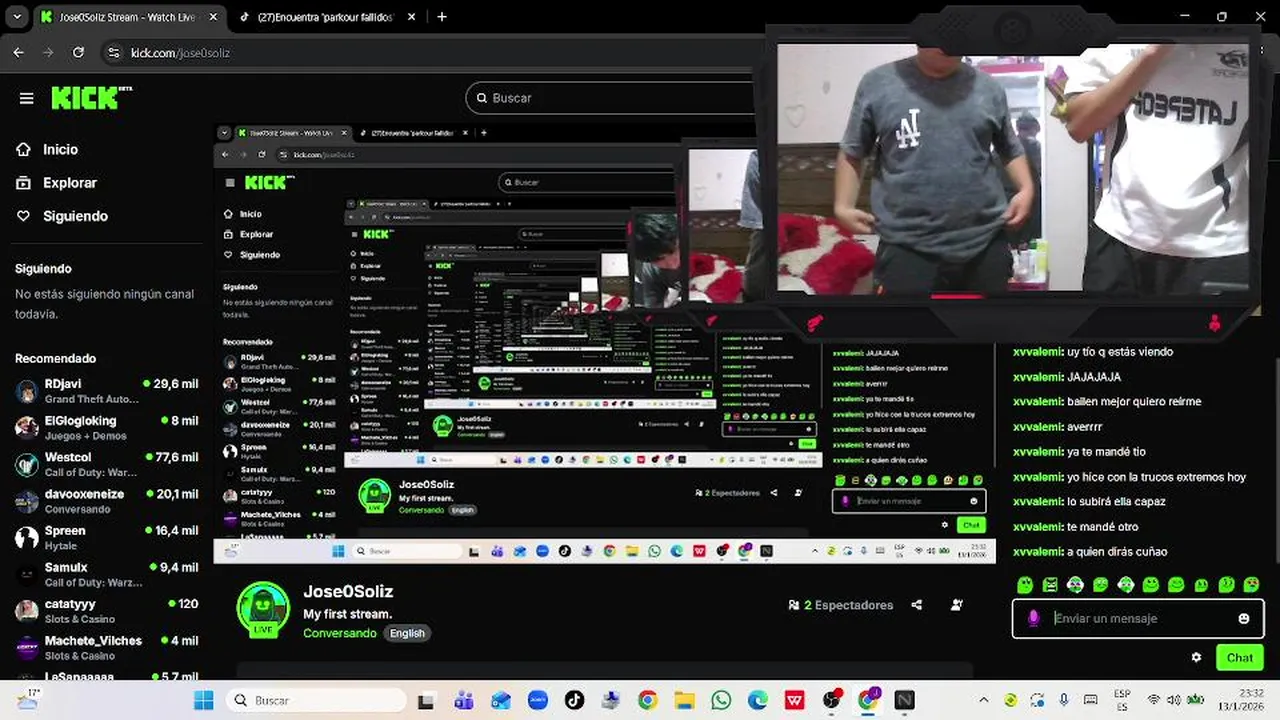This screenshot has height=720, width=1280.
Task: Open recommended channel Machete_Vilches
Action: 107,648
